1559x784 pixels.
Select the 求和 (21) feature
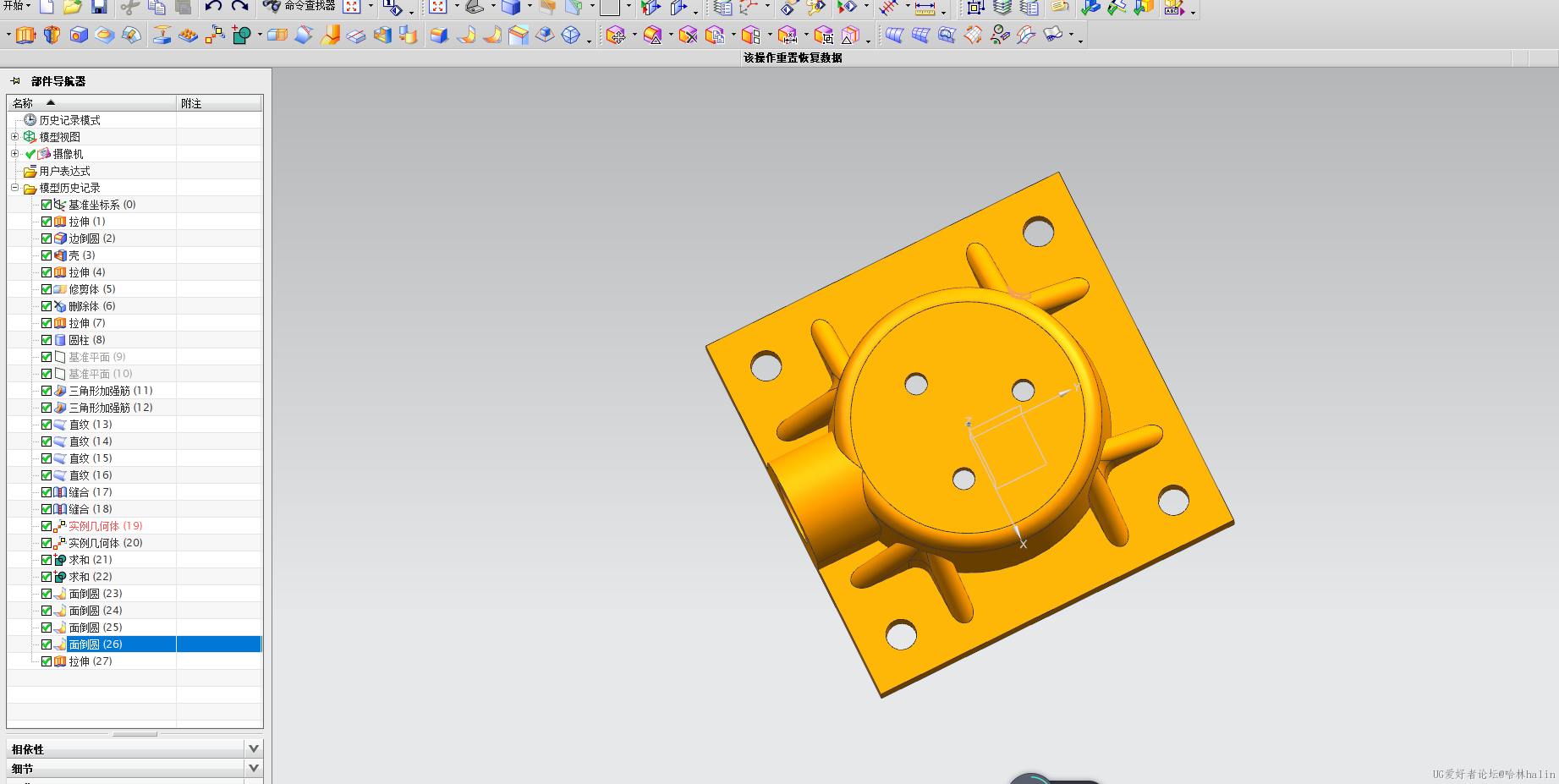(91, 560)
